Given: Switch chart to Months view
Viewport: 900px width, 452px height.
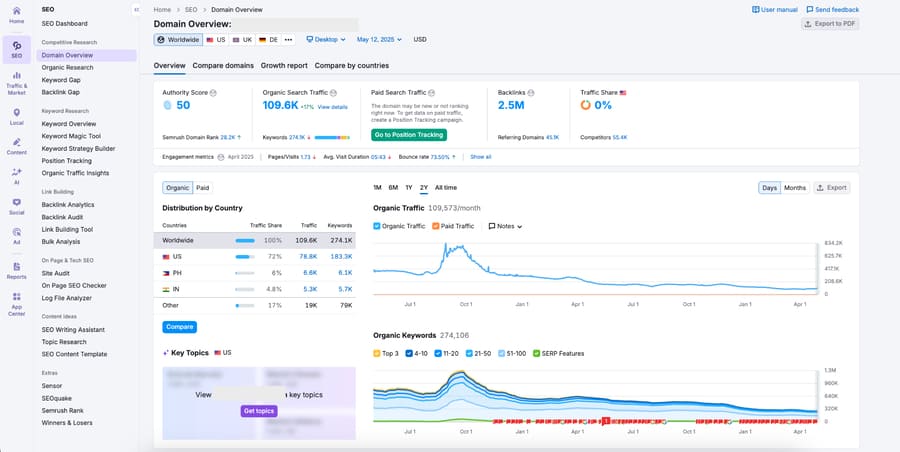Looking at the screenshot, I should [795, 188].
